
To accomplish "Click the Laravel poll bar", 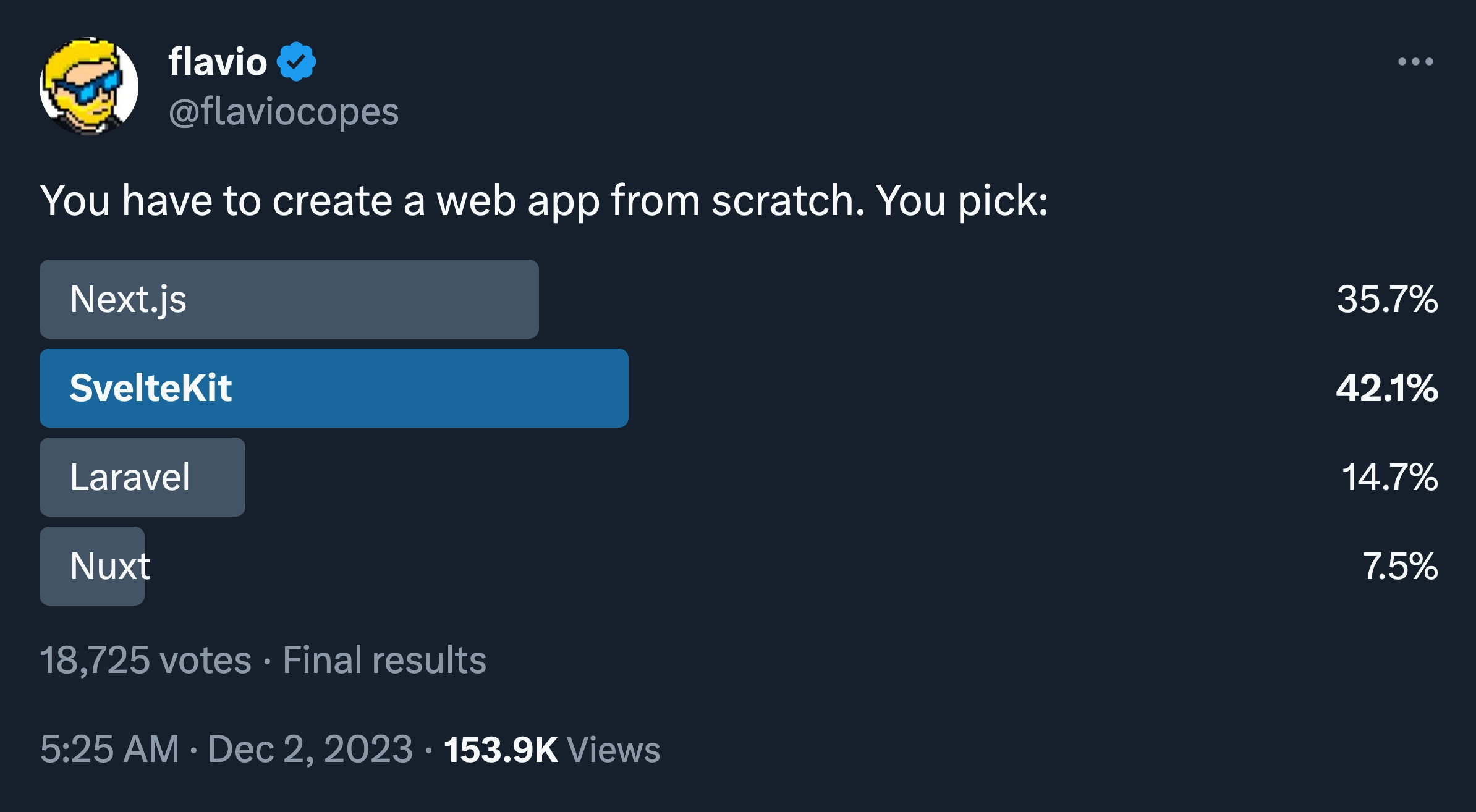I will point(142,476).
